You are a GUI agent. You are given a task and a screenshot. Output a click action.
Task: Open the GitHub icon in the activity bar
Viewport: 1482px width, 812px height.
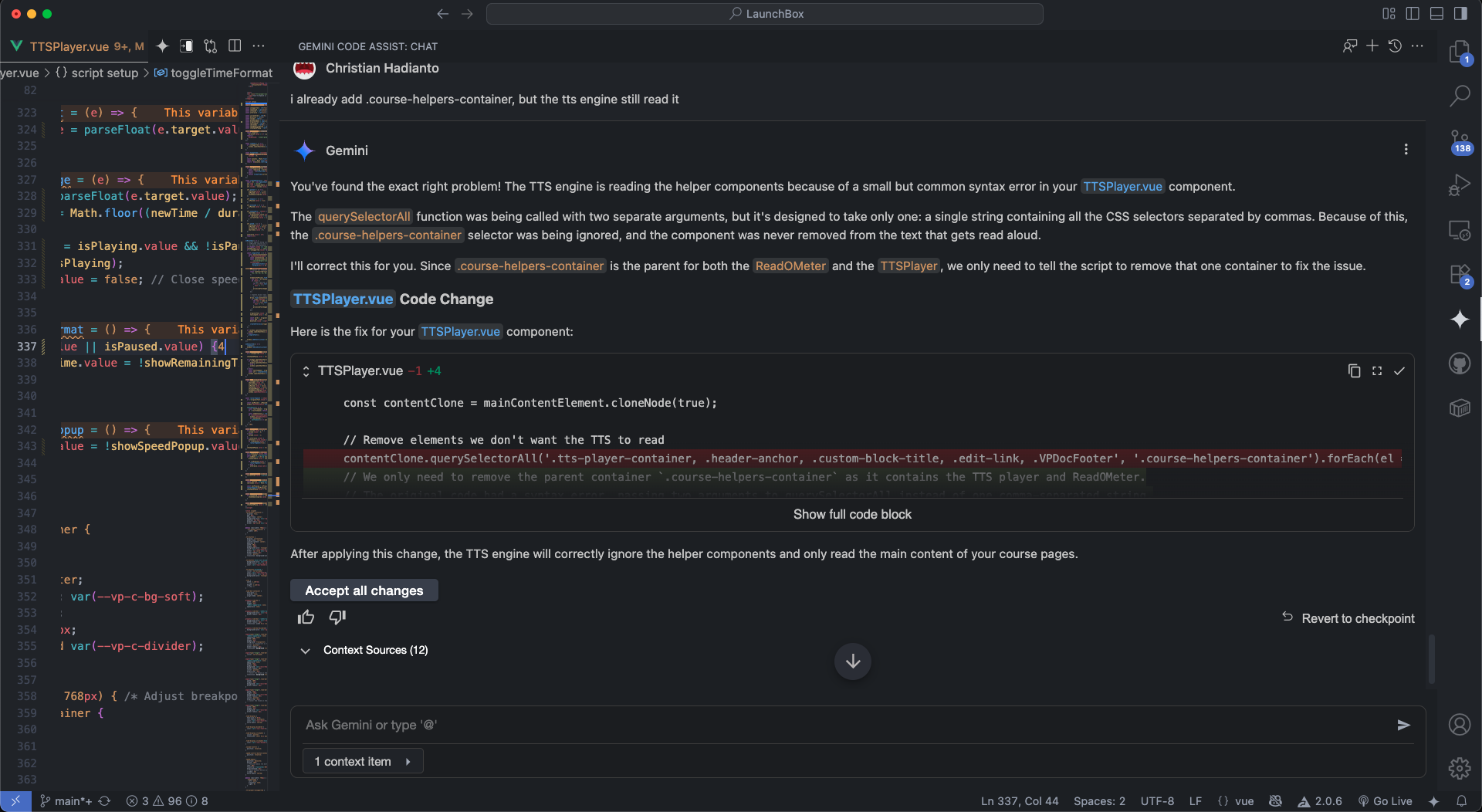coord(1459,363)
